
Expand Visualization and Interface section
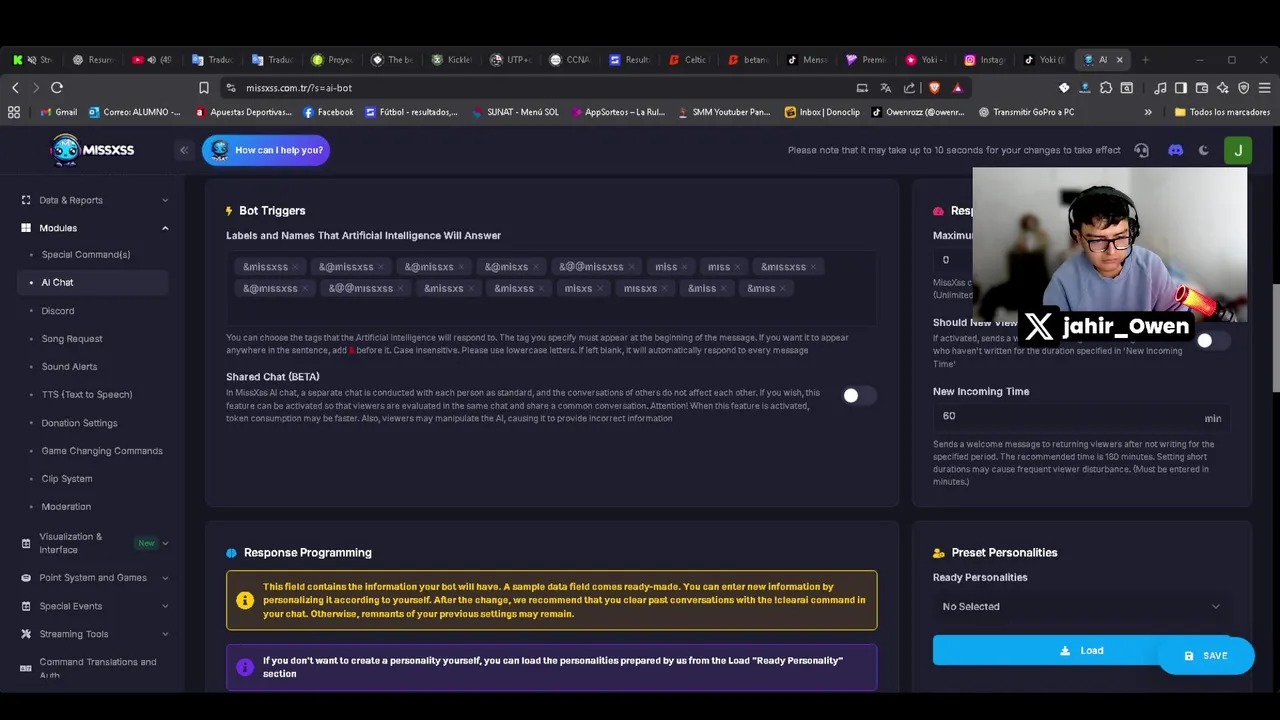[x=165, y=543]
